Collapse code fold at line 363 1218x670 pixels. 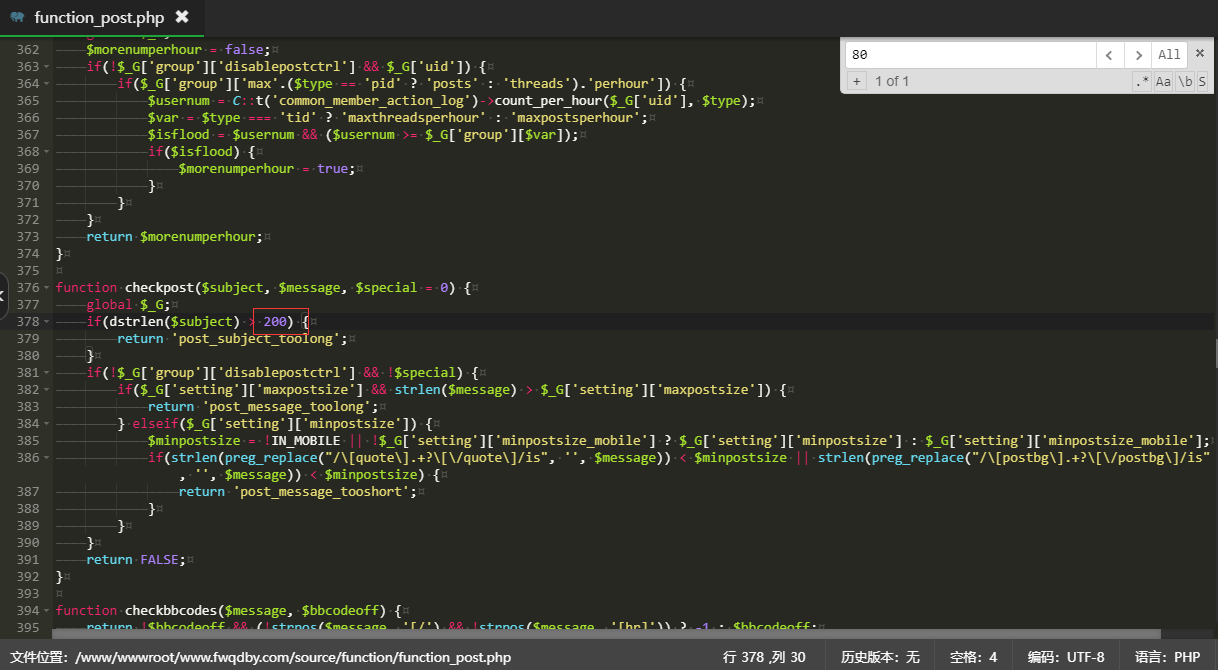click(48, 67)
